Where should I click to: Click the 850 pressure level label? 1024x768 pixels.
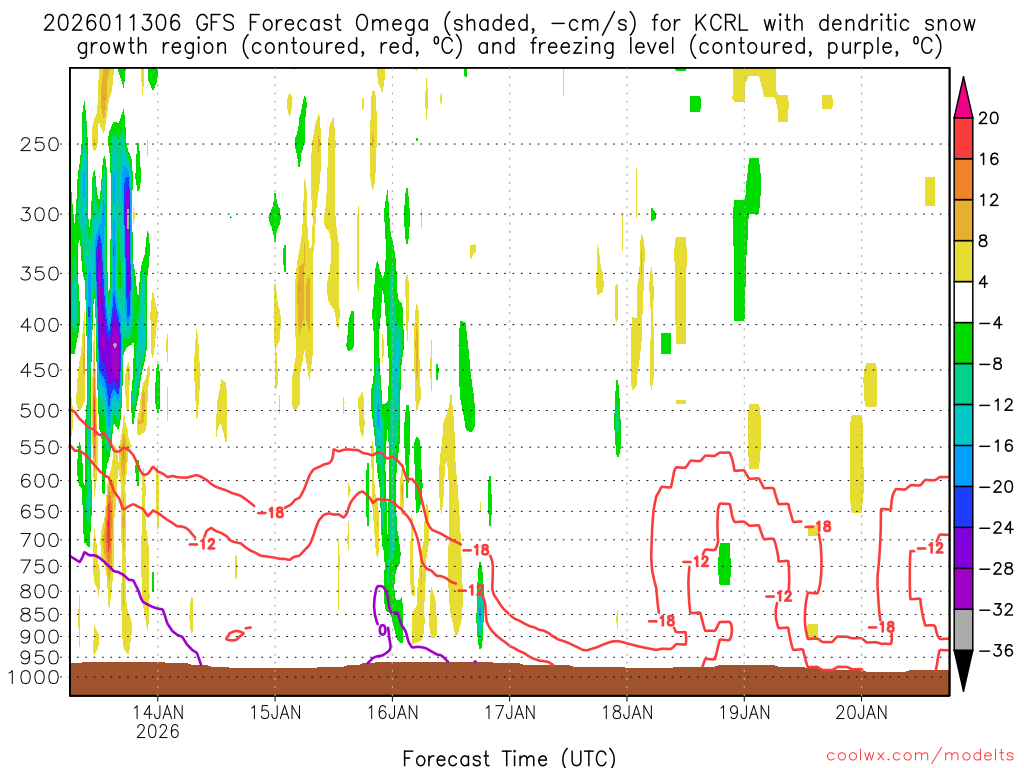[x=40, y=615]
